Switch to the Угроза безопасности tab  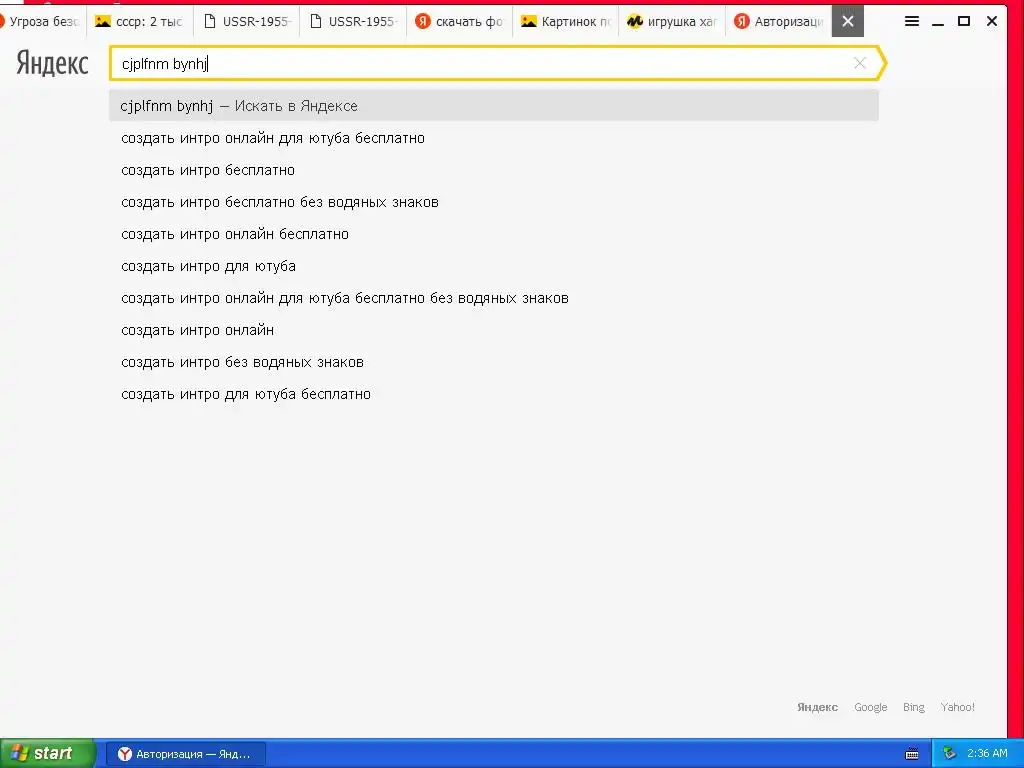[x=40, y=22]
